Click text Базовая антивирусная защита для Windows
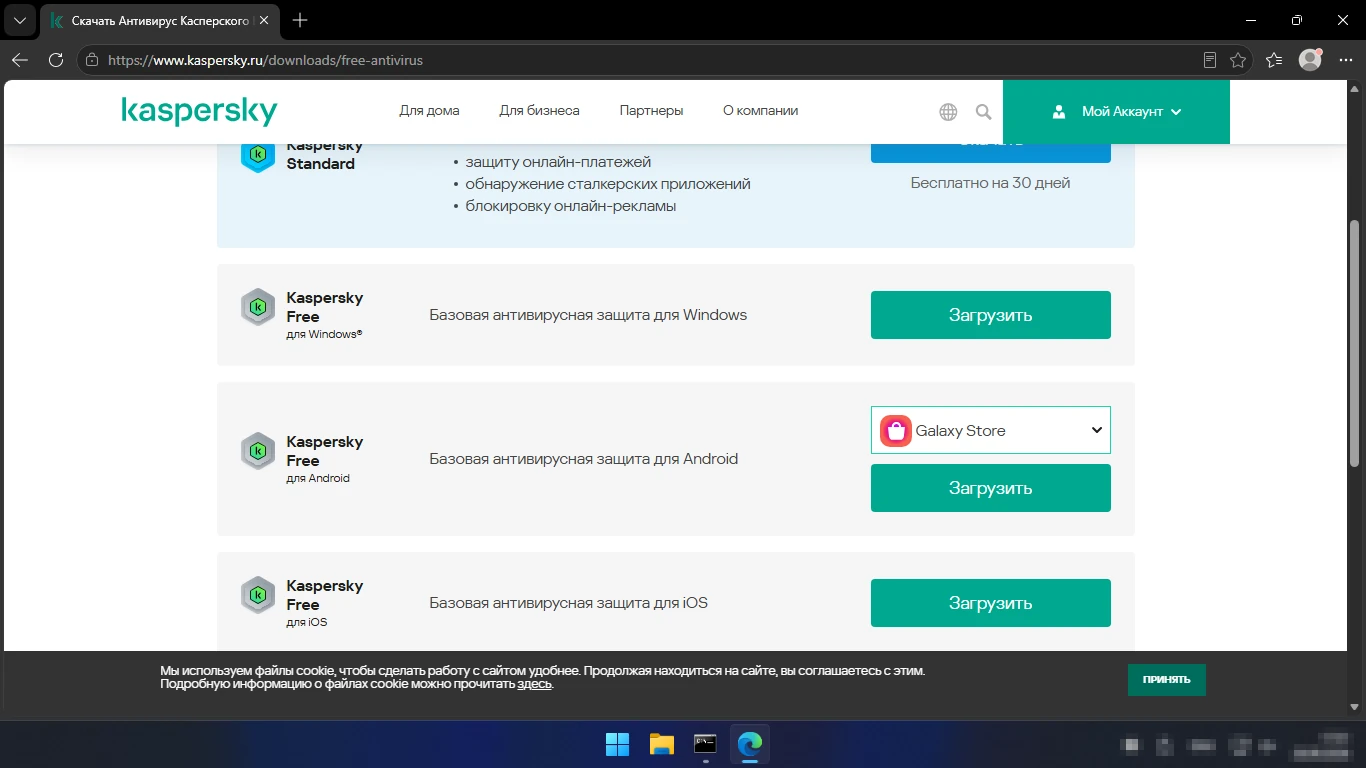1366x768 pixels. point(588,315)
